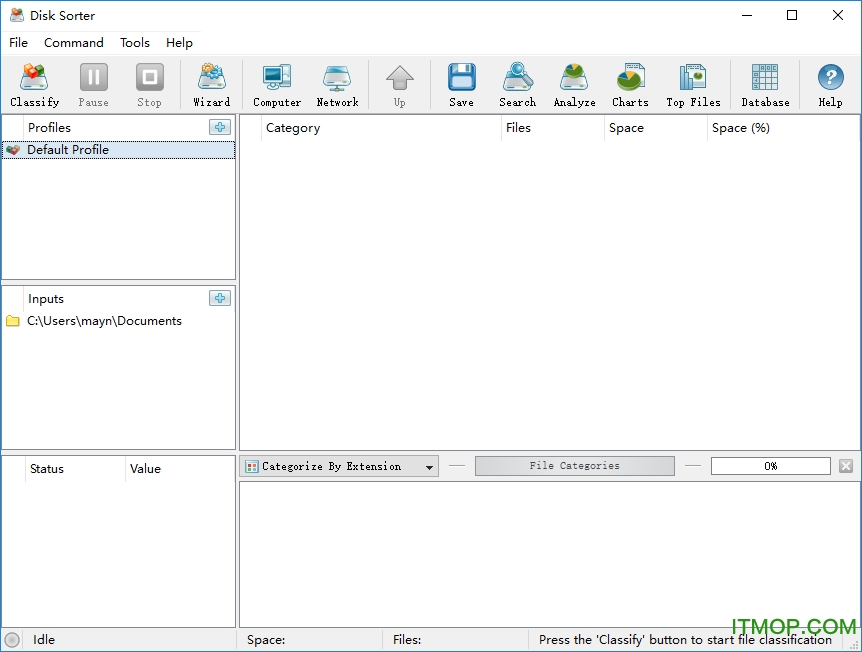Maximize the Disk Sorter window
The width and height of the screenshot is (862, 652).
[792, 15]
